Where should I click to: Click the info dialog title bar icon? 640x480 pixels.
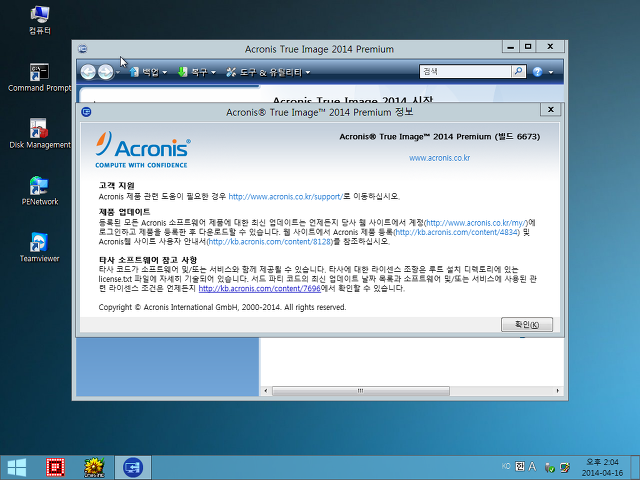click(x=86, y=112)
